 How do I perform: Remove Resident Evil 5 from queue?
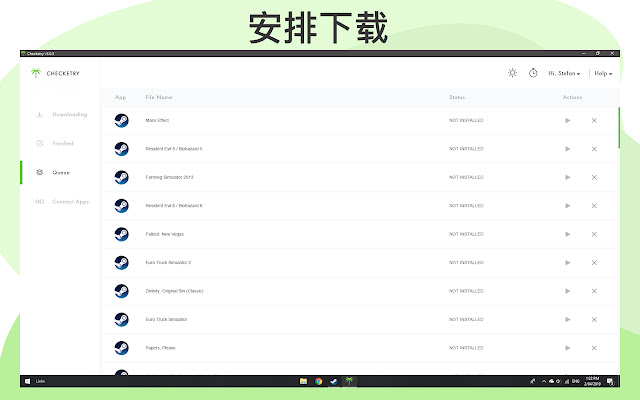click(x=594, y=149)
